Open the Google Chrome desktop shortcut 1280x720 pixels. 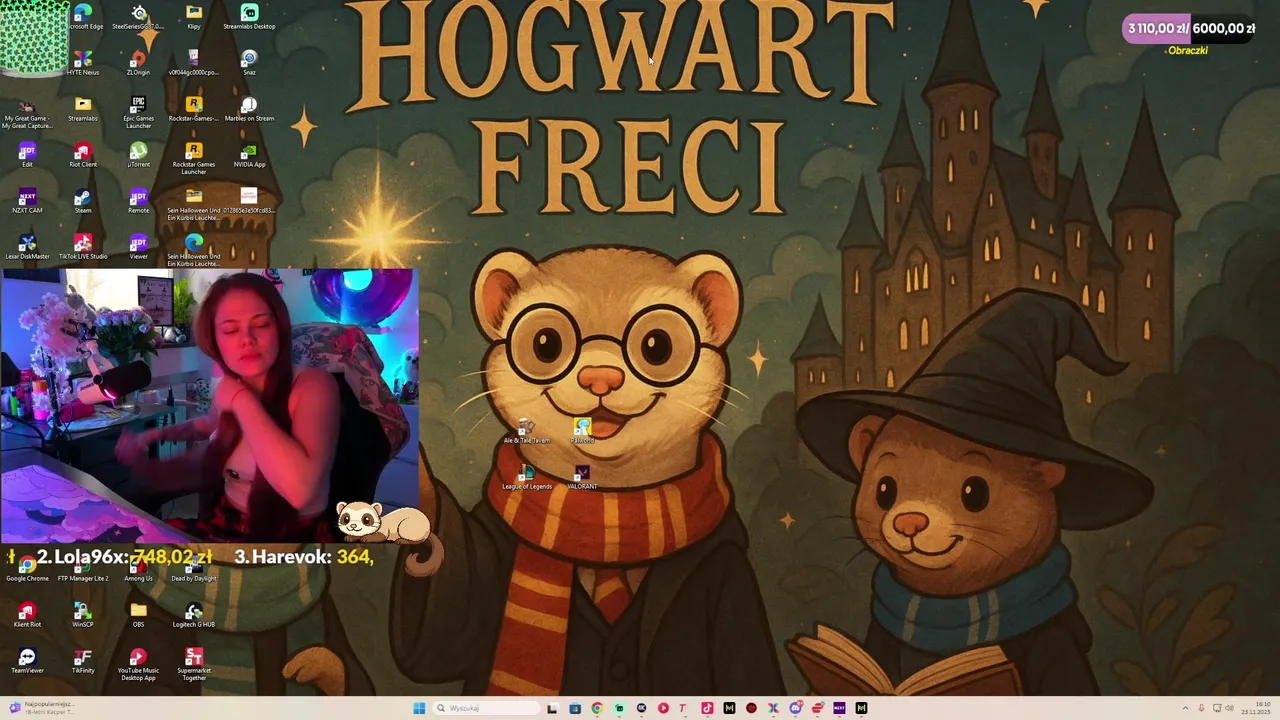[x=27, y=570]
